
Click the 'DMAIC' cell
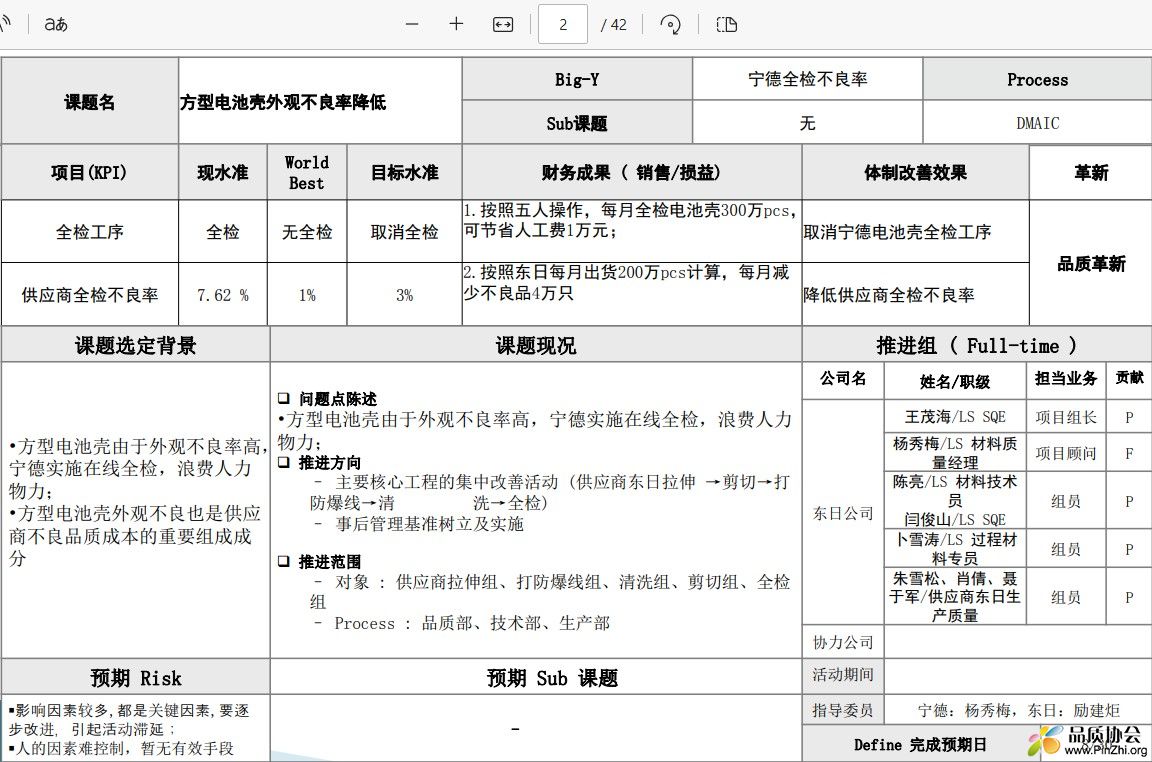[1037, 123]
